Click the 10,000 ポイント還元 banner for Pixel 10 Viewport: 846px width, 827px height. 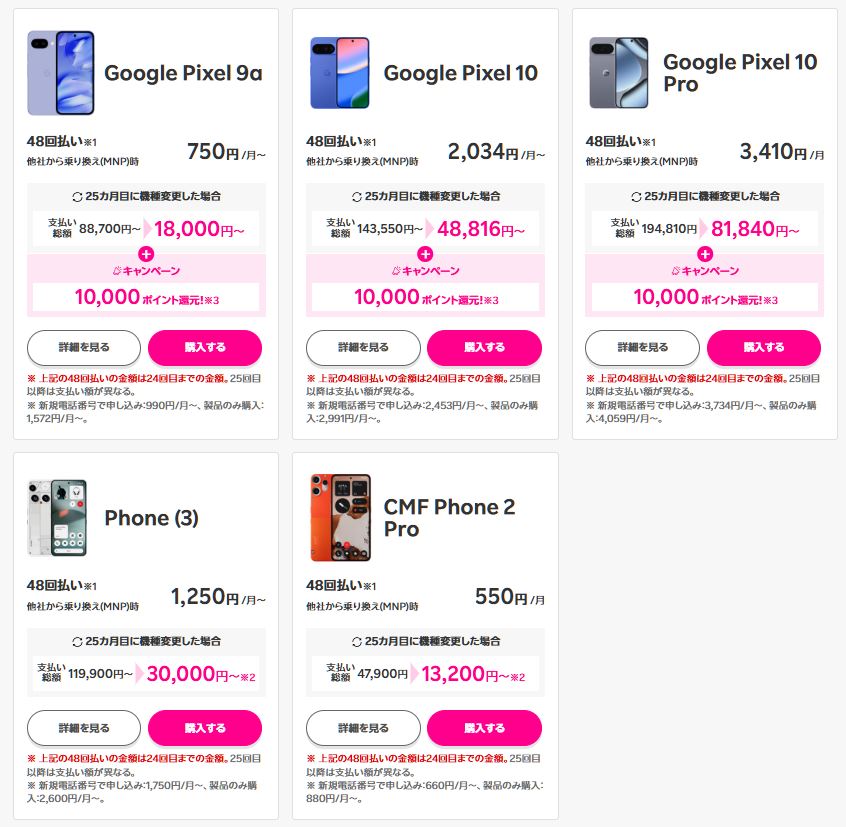pos(425,297)
